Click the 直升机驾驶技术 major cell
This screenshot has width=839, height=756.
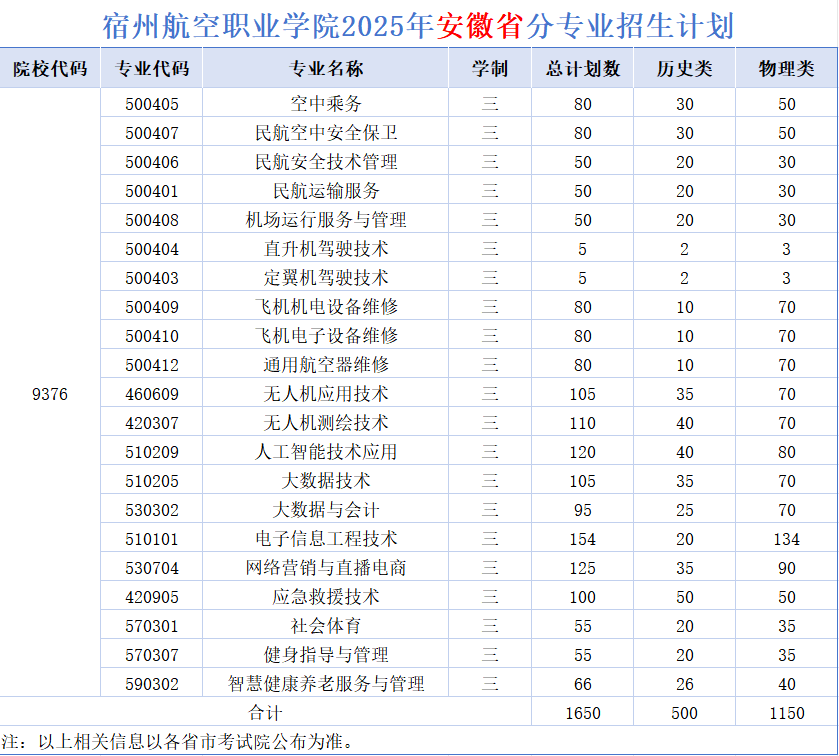coord(326,249)
